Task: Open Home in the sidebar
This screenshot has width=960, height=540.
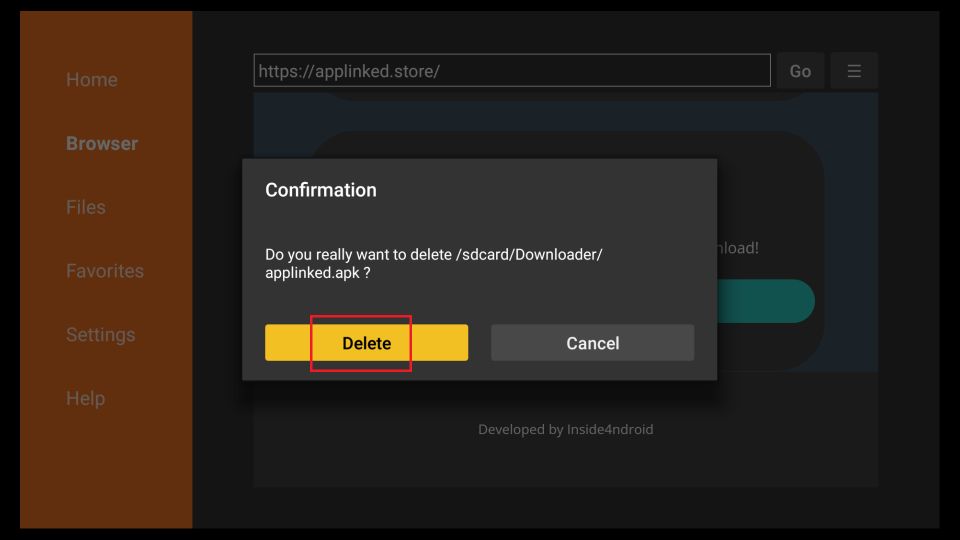Action: (92, 80)
